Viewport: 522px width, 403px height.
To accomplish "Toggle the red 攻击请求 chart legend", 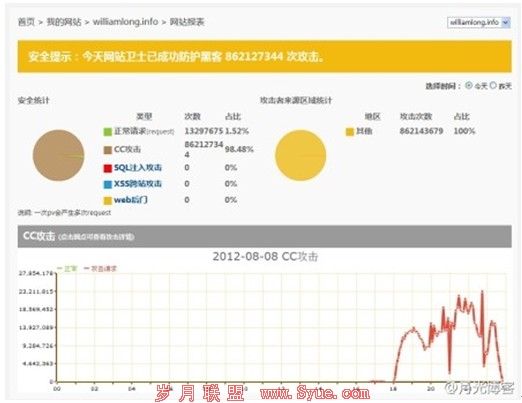I will (100, 268).
